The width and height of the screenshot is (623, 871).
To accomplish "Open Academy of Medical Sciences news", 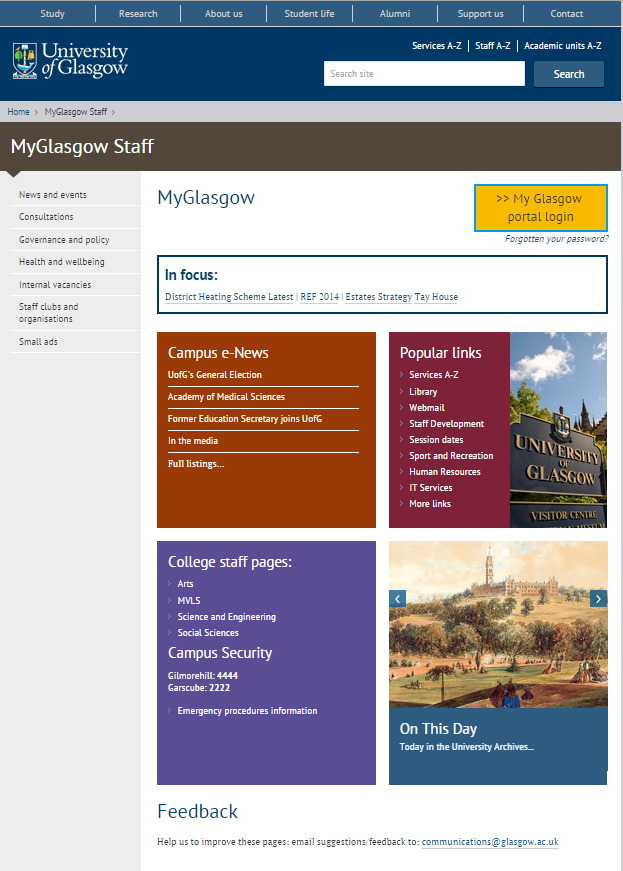I will [226, 397].
